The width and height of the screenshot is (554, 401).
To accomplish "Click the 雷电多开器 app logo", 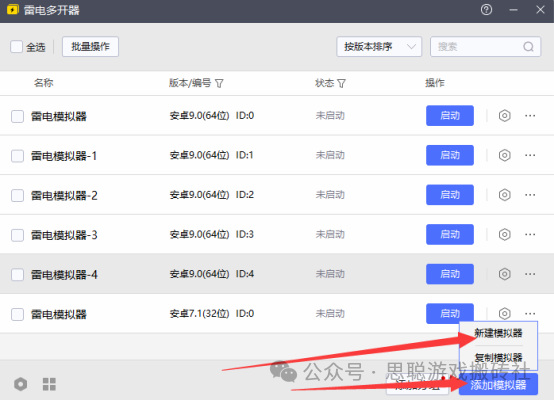I will tap(13, 10).
